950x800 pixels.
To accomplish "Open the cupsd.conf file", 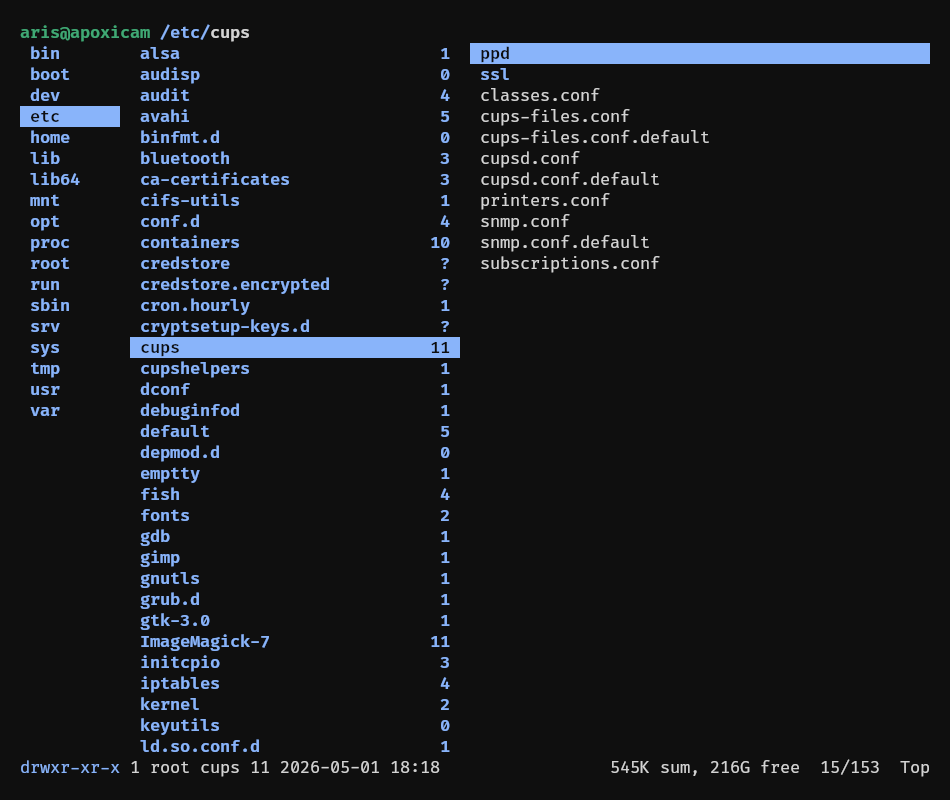I will click(530, 158).
